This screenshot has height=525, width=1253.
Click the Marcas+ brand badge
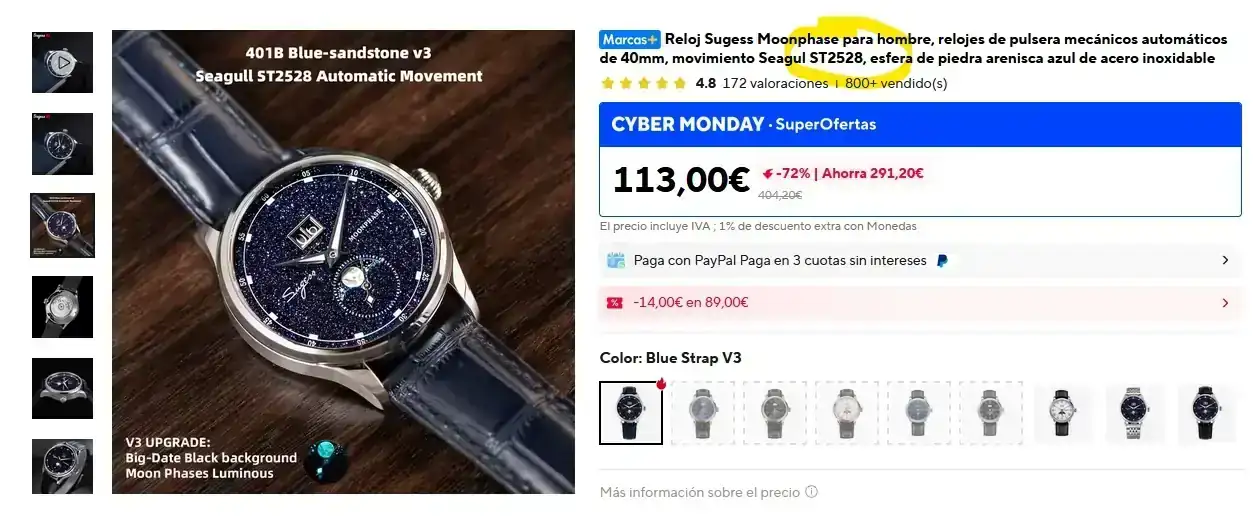coord(630,39)
